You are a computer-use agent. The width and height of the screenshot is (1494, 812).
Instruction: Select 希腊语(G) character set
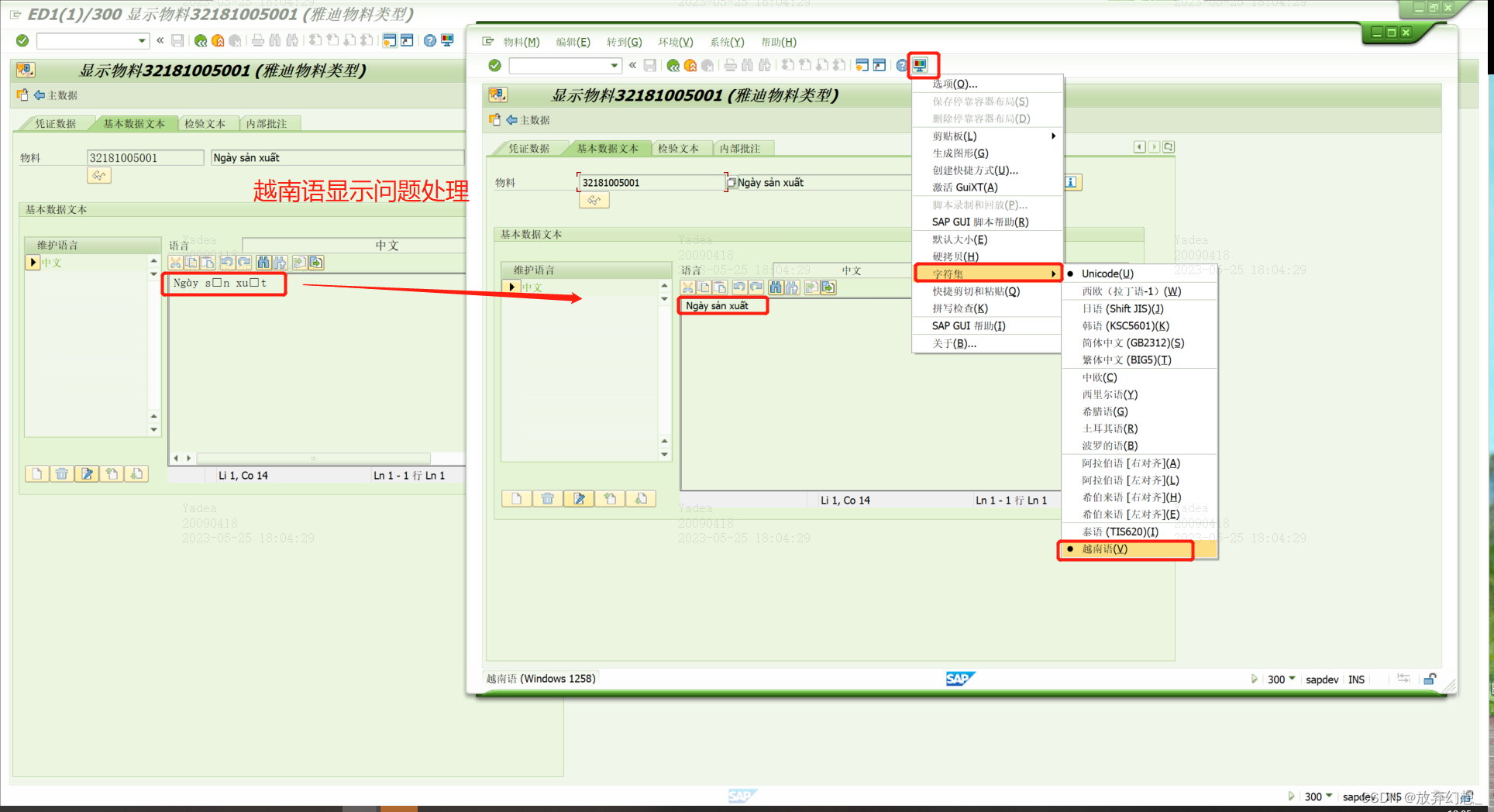point(1139,411)
